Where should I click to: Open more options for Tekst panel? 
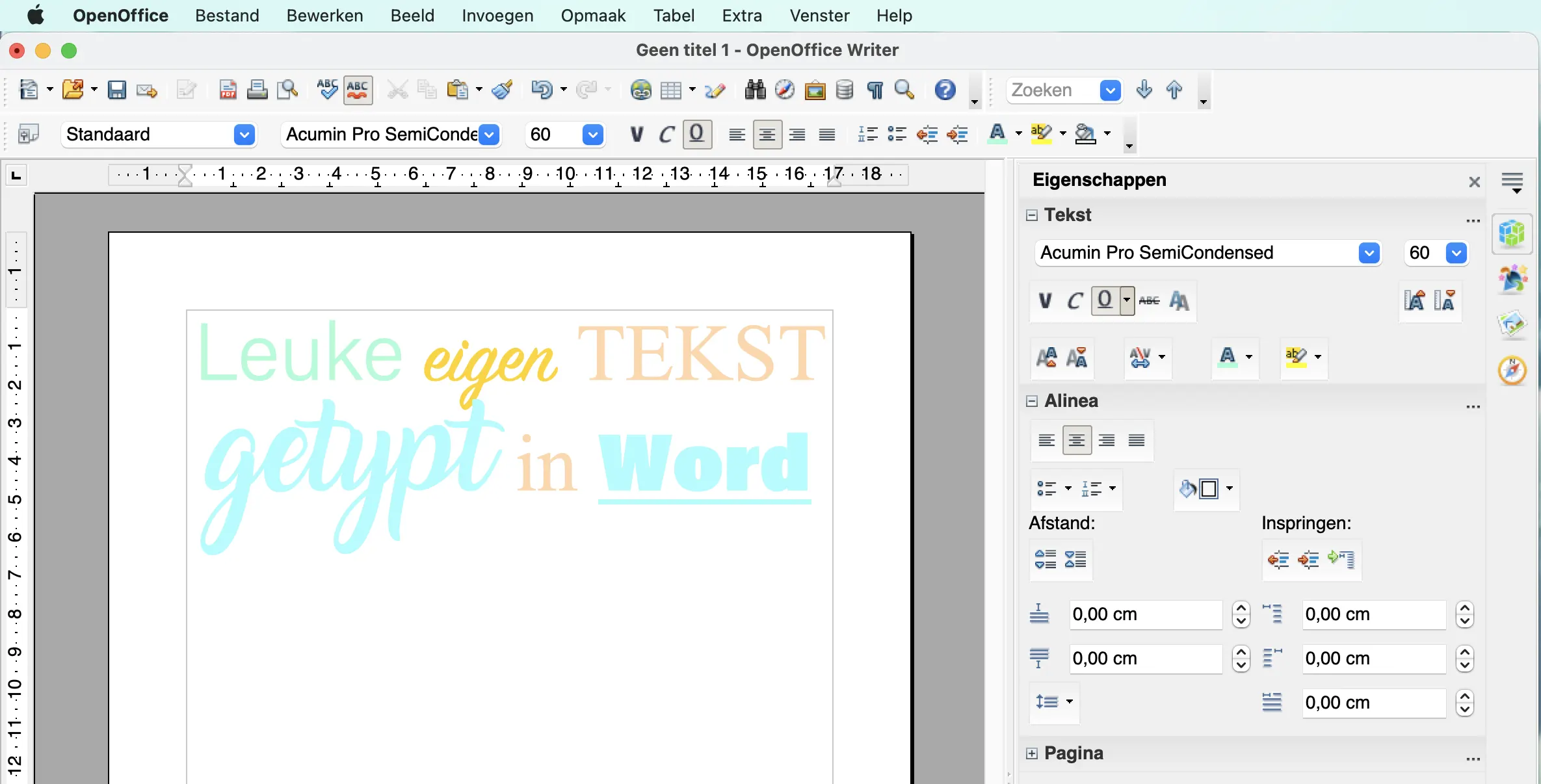(x=1473, y=221)
